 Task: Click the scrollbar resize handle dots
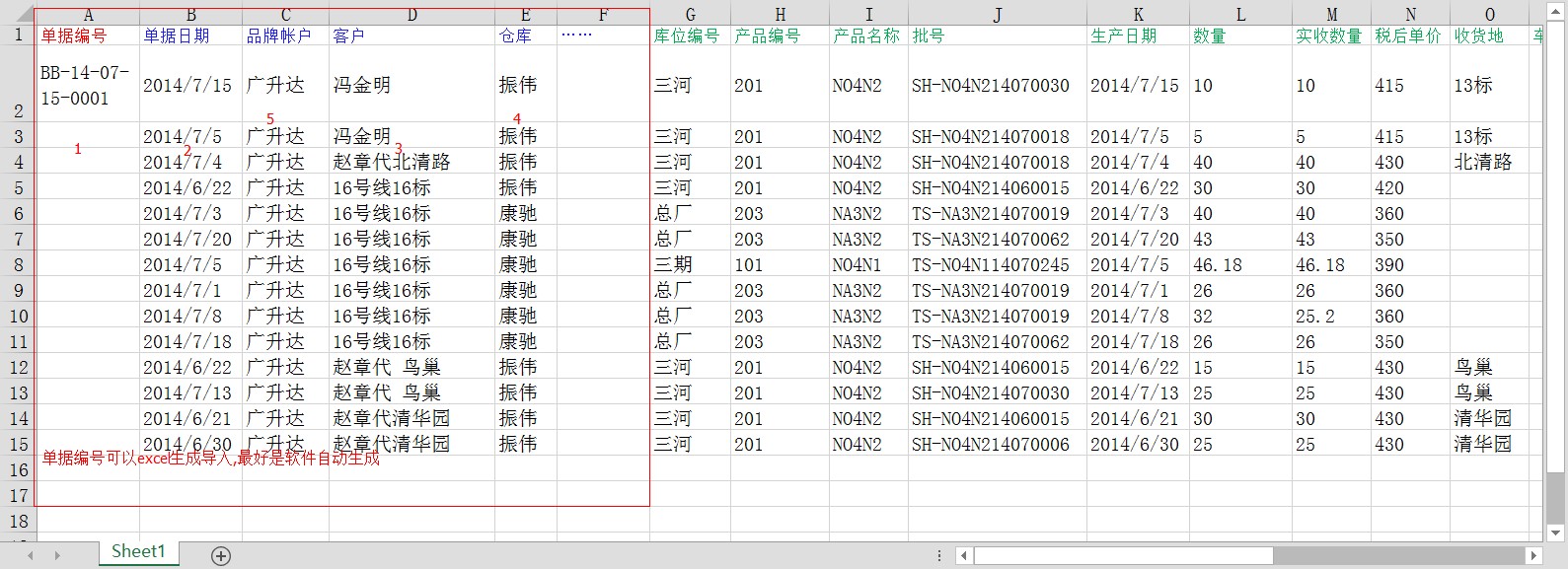pyautogui.click(x=938, y=556)
